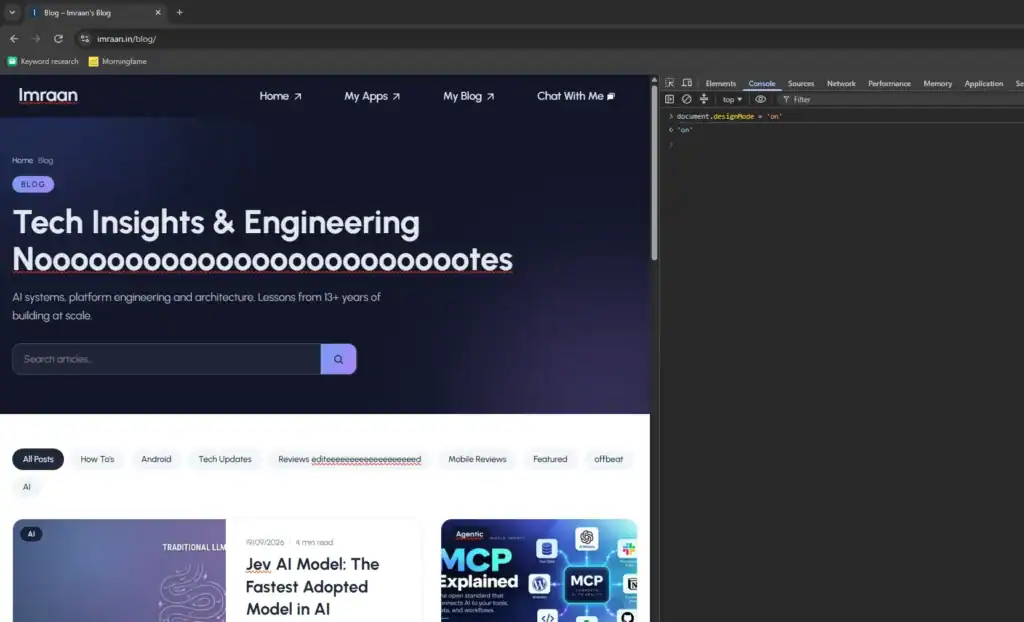This screenshot has height=622, width=1024.
Task: Click Chat With Me link
Action: pos(575,96)
